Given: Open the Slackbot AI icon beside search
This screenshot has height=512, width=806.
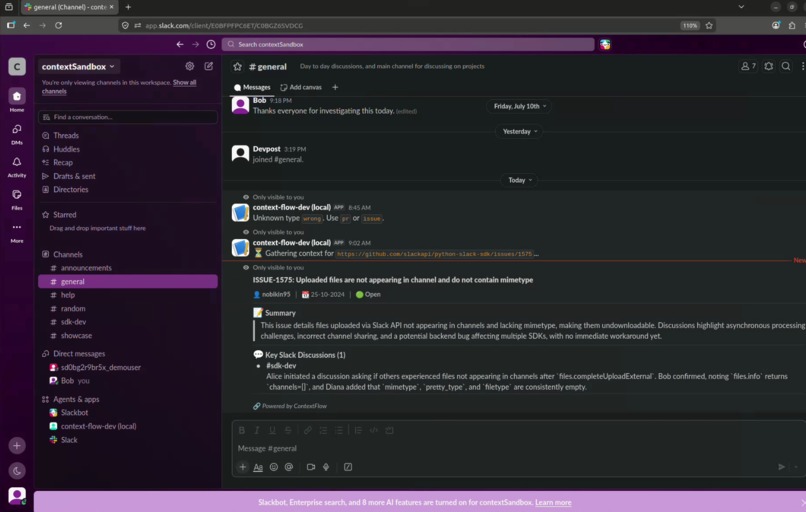Looking at the screenshot, I should pyautogui.click(x=605, y=44).
